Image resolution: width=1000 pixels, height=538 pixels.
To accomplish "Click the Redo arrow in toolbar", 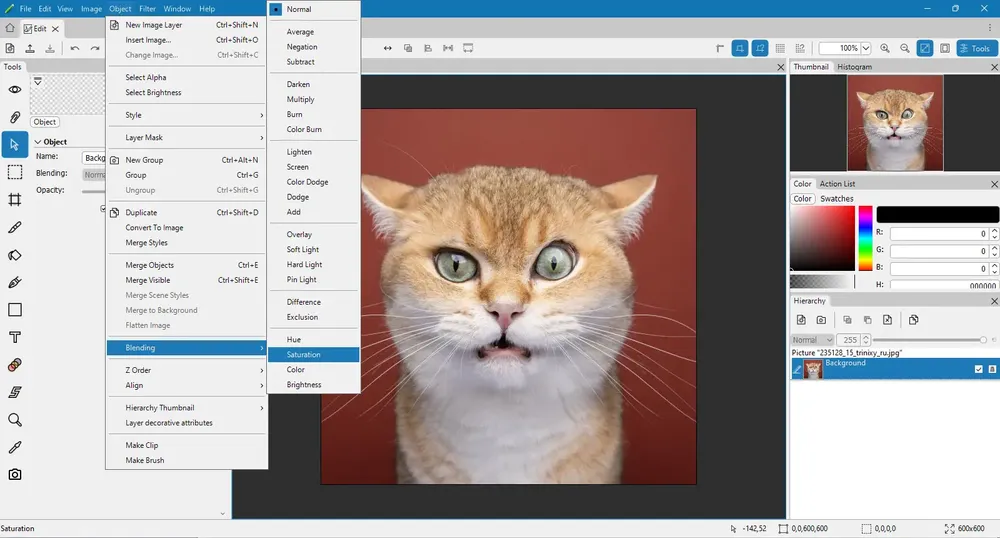I will pyautogui.click(x=95, y=48).
